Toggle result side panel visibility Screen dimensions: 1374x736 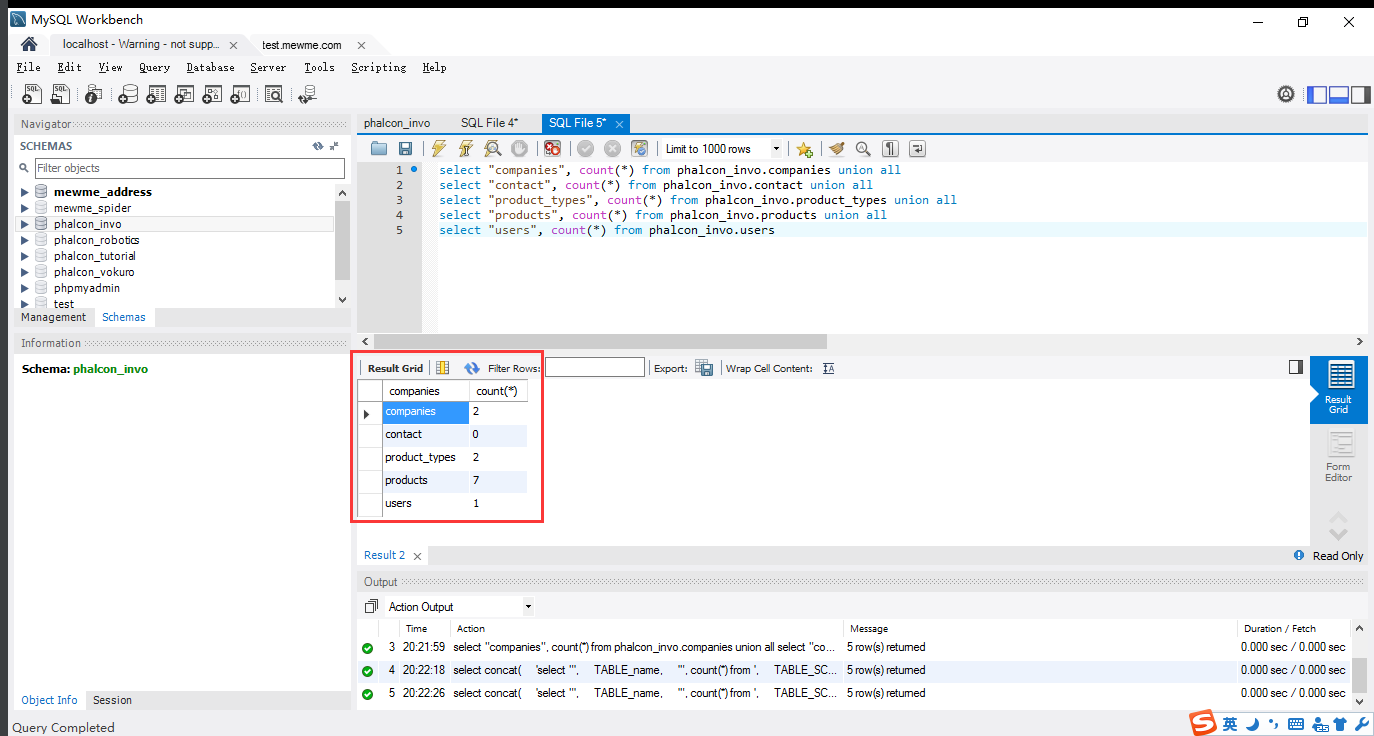point(1296,367)
